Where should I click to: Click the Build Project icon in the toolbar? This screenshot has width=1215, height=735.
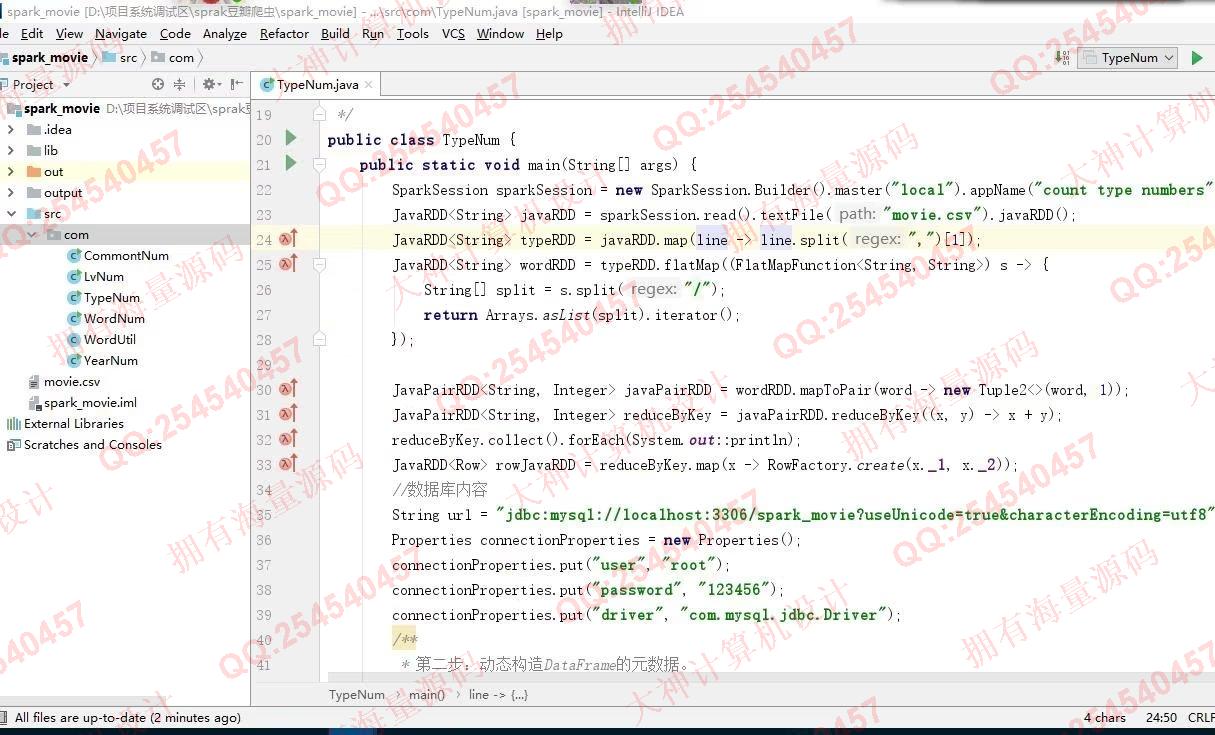pos(1063,57)
